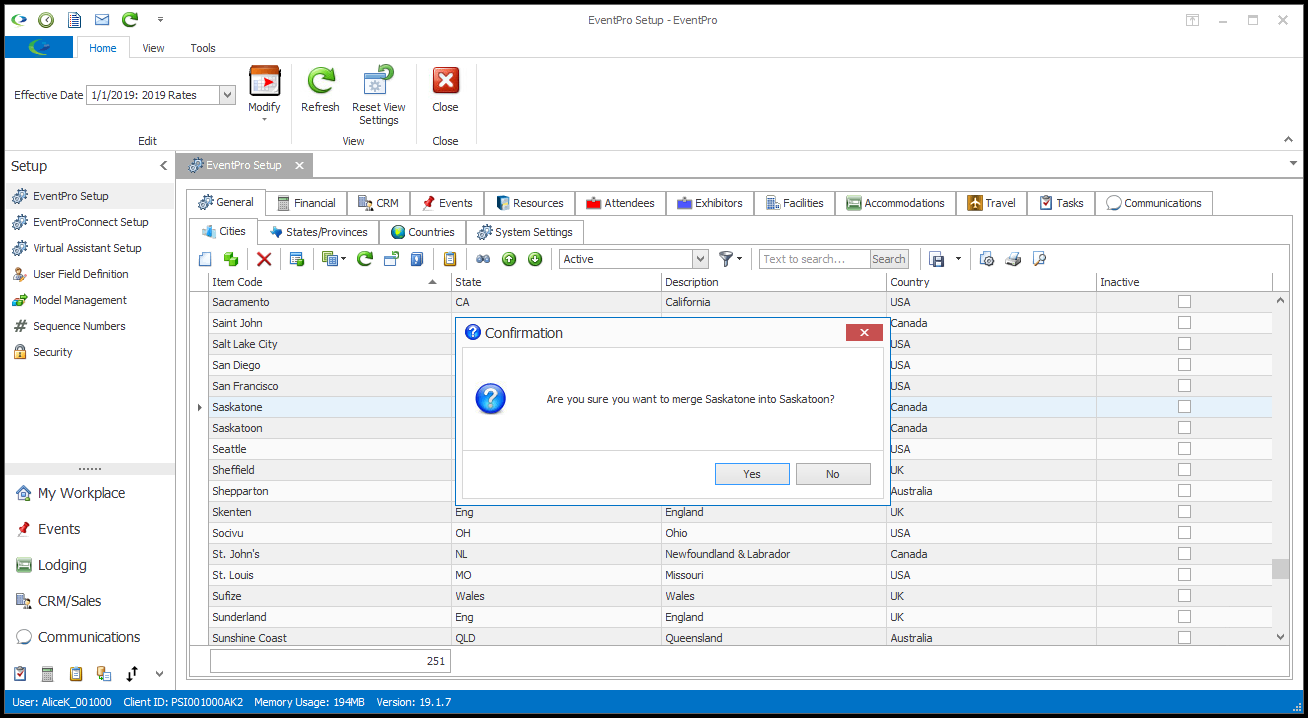Expand more sidebar options using the footer chevron
Image resolution: width=1308 pixels, height=718 pixels.
pos(159,674)
